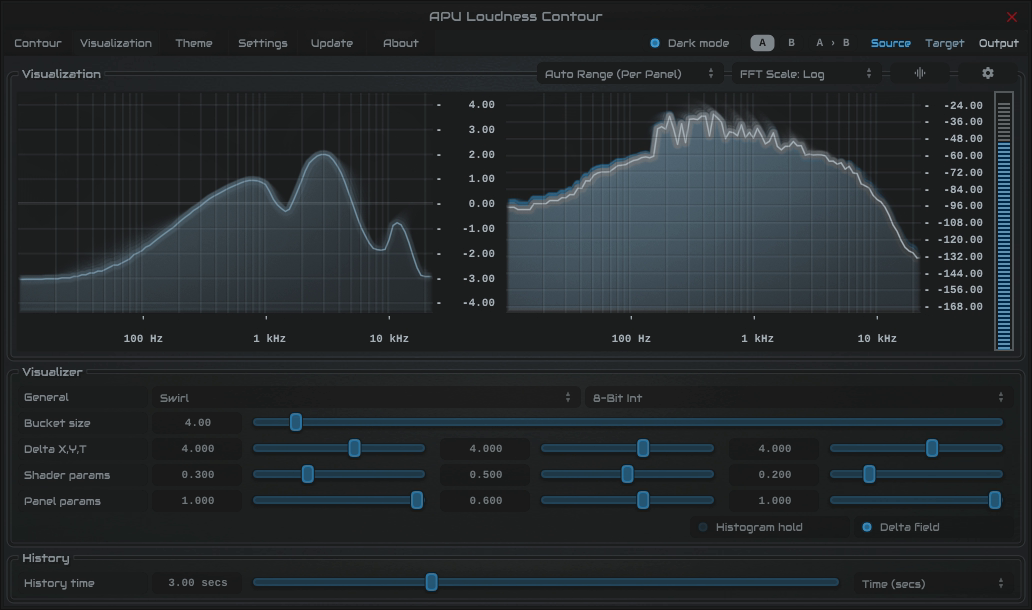Open visualization options via the gear icon

pyautogui.click(x=987, y=74)
